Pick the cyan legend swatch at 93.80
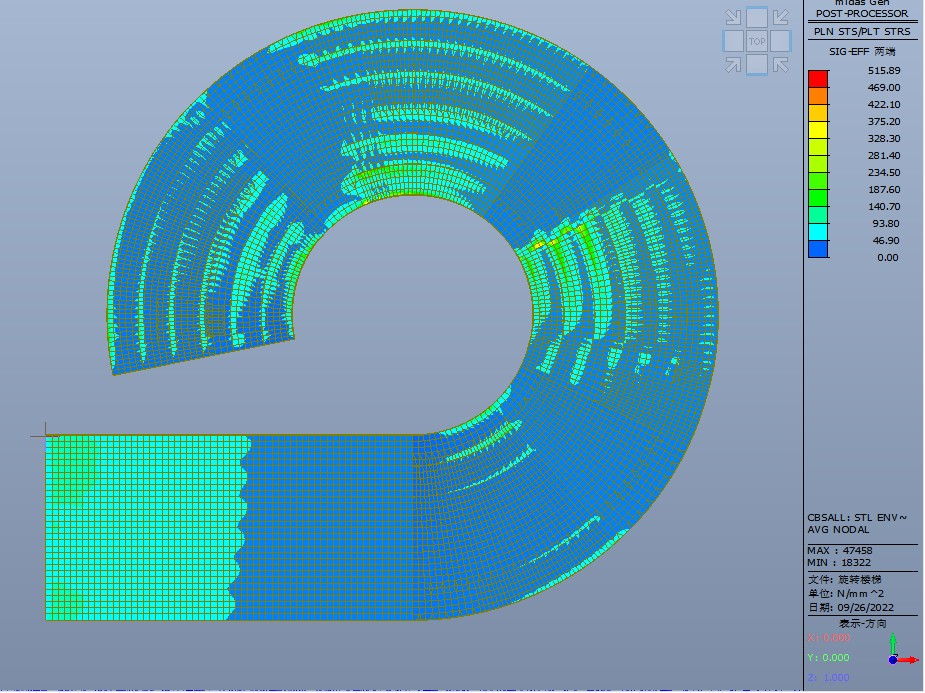 (818, 232)
